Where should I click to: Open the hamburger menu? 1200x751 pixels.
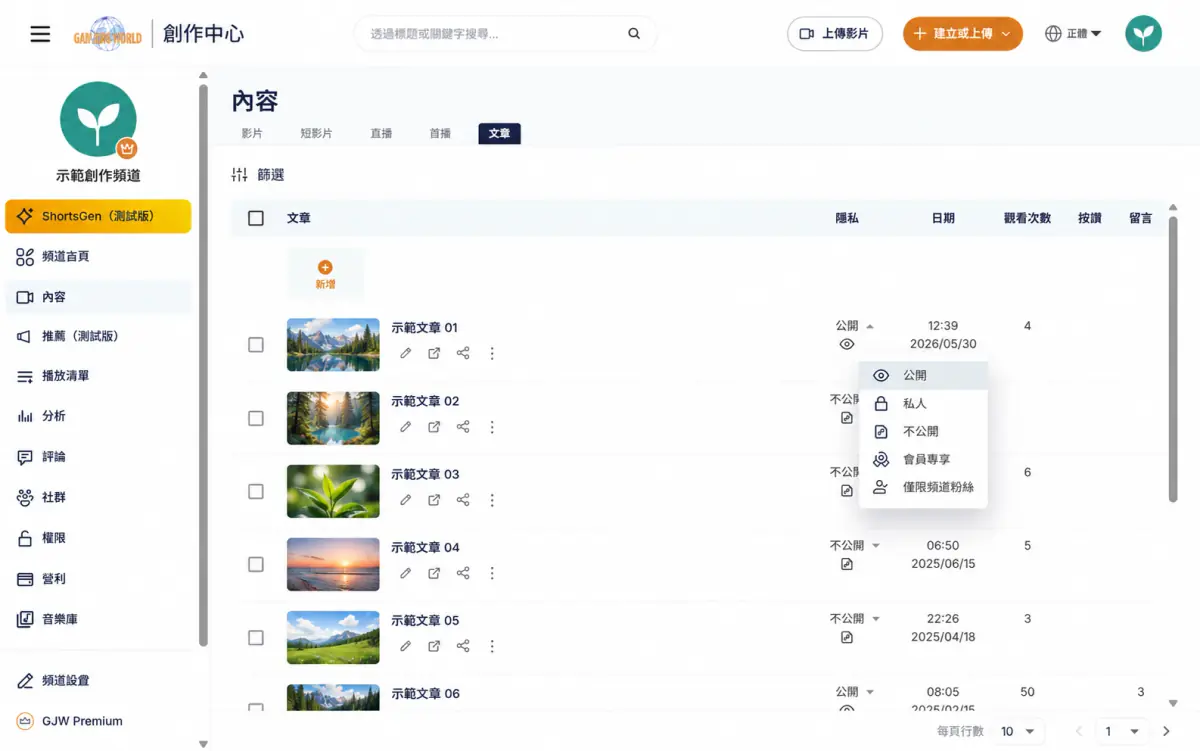pos(40,34)
